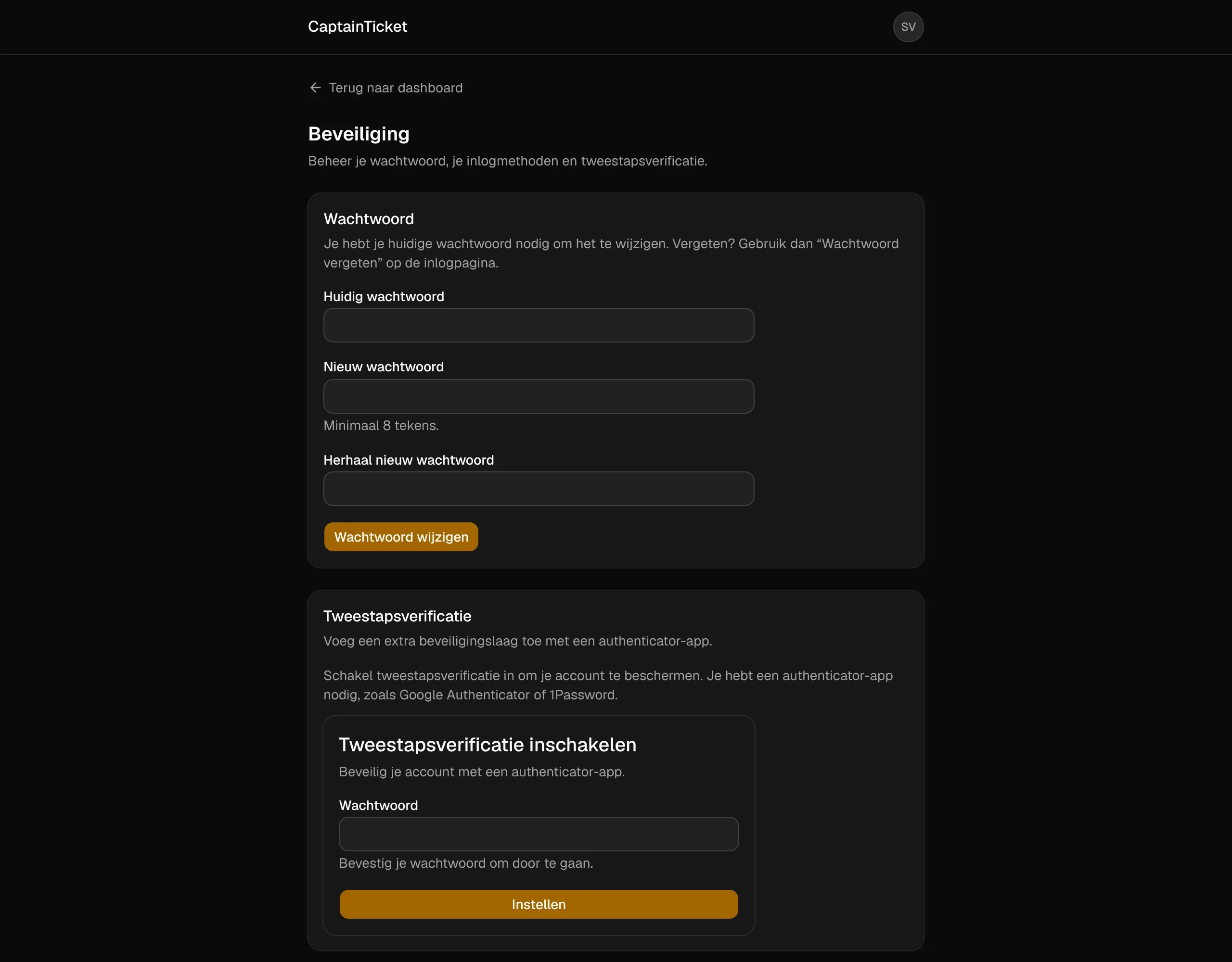This screenshot has width=1232, height=962.
Task: Open the SV user avatar menu
Action: click(908, 26)
